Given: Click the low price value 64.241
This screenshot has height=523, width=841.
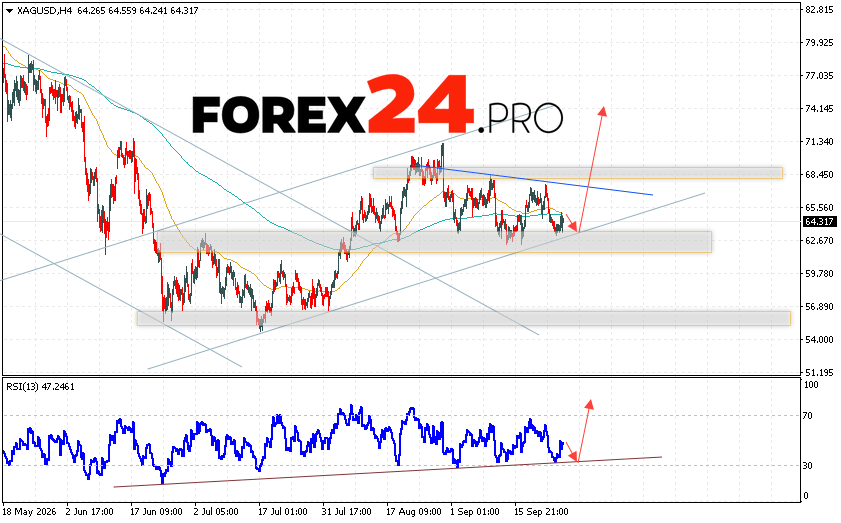Looking at the screenshot, I should [152, 11].
